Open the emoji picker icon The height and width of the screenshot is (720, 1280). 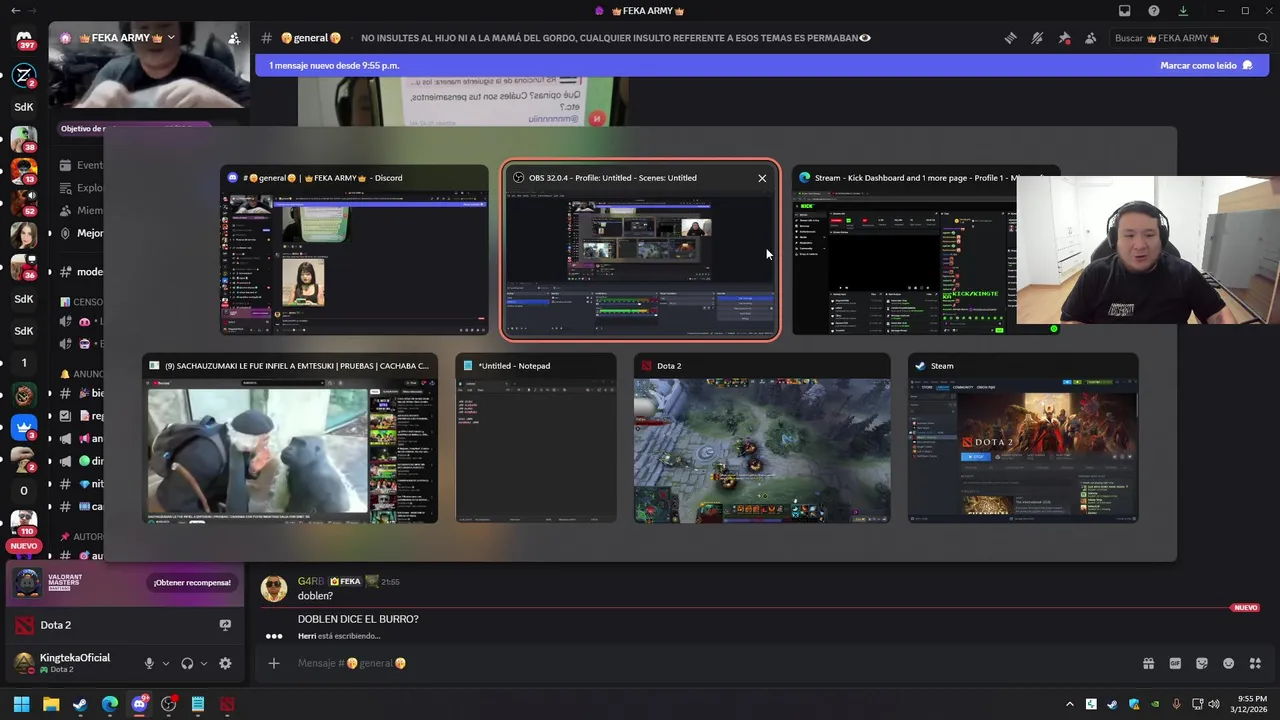click(1229, 663)
